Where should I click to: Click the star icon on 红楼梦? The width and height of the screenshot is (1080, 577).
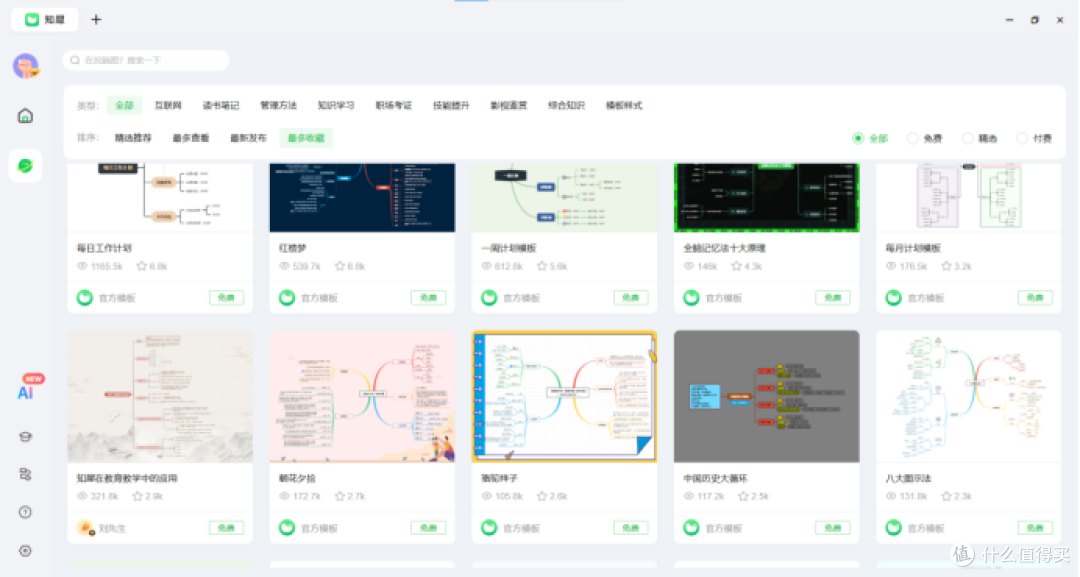click(x=340, y=266)
